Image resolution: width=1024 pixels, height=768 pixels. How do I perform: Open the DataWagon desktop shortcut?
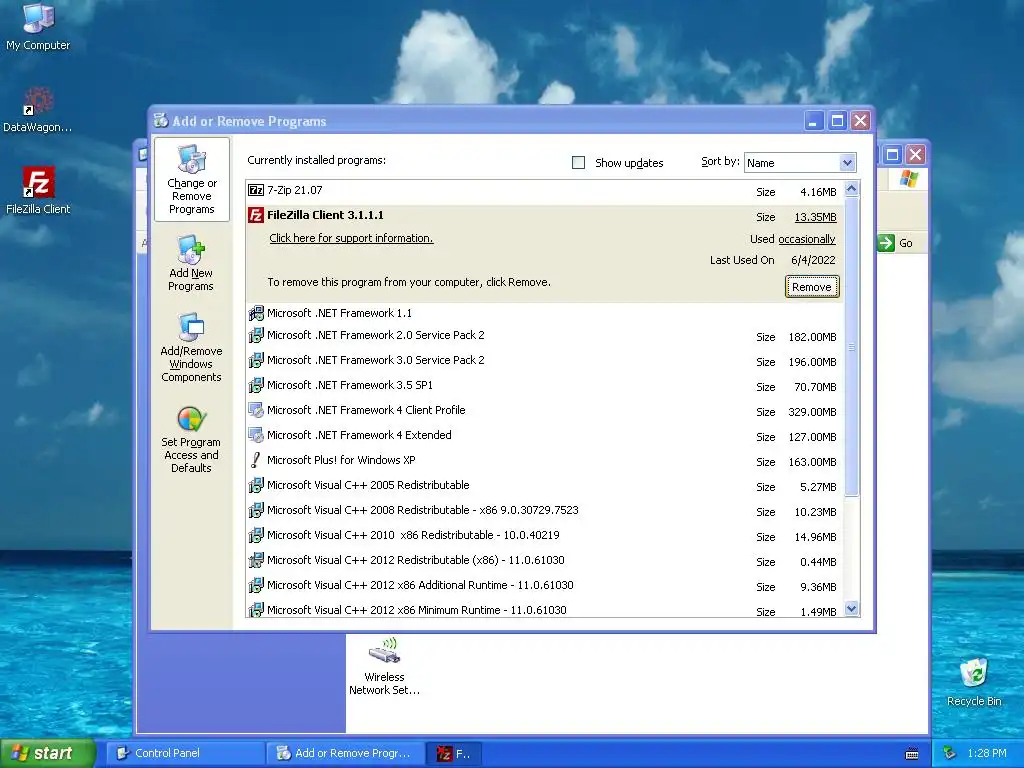(x=38, y=110)
